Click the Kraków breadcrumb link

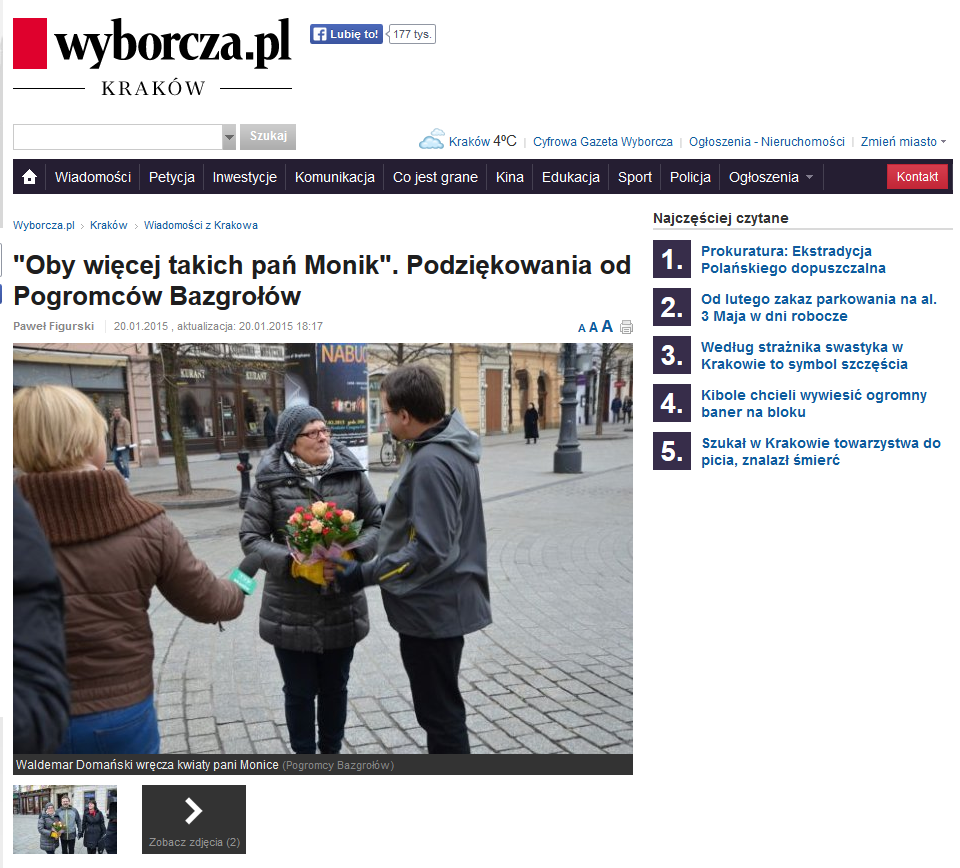coord(108,225)
